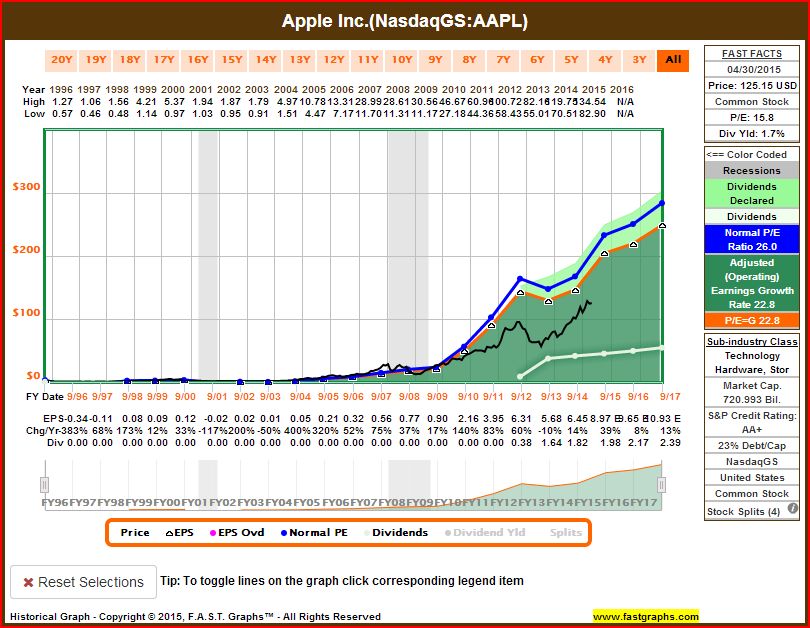The width and height of the screenshot is (810, 628).
Task: Show the 6Y chart range
Action: point(537,60)
